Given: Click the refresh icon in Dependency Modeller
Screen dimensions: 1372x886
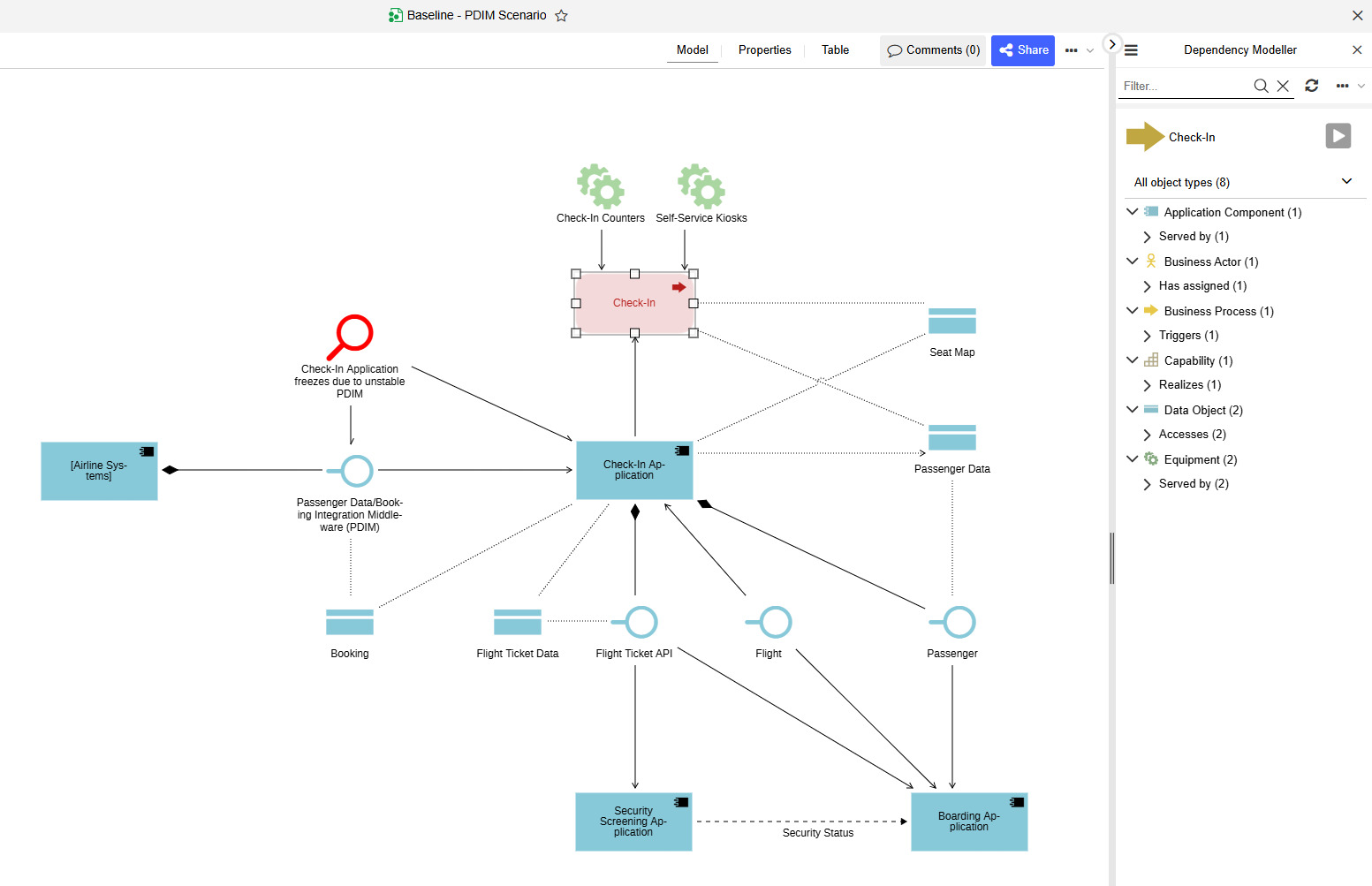Looking at the screenshot, I should pos(1312,86).
